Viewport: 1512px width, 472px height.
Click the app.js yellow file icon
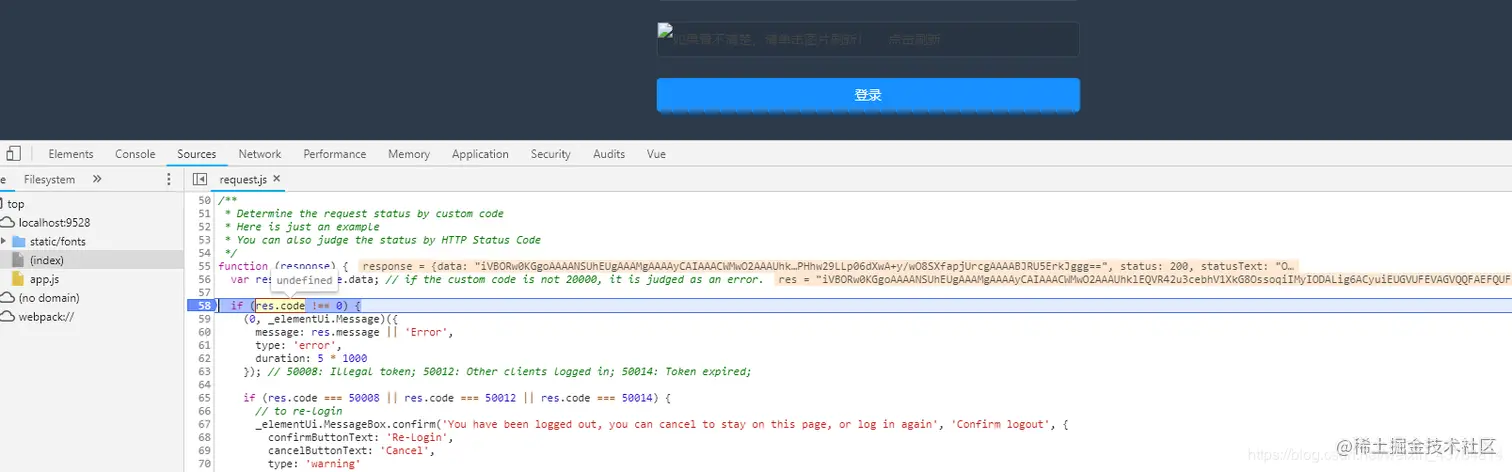18,279
